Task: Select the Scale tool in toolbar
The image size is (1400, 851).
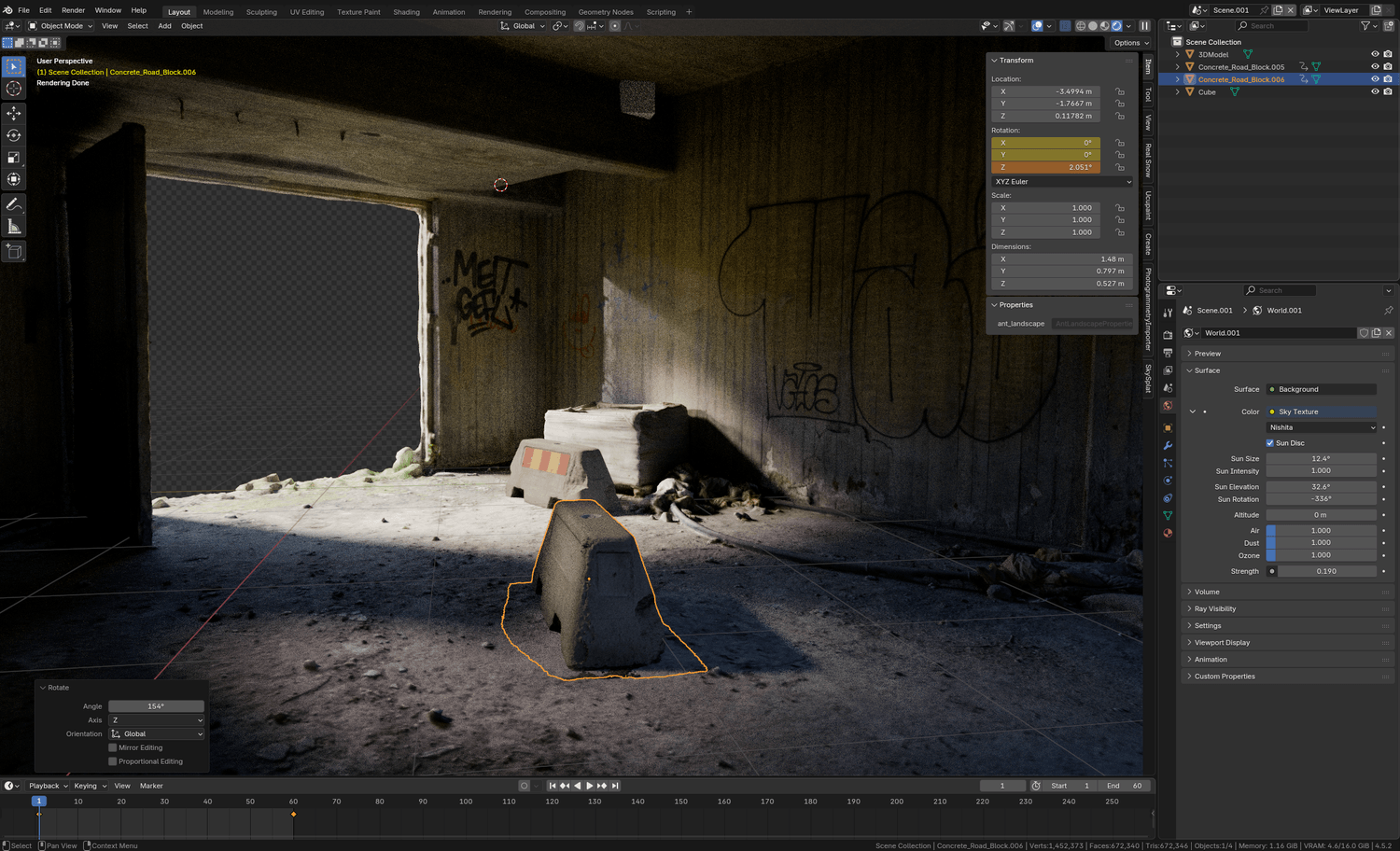Action: [x=14, y=158]
